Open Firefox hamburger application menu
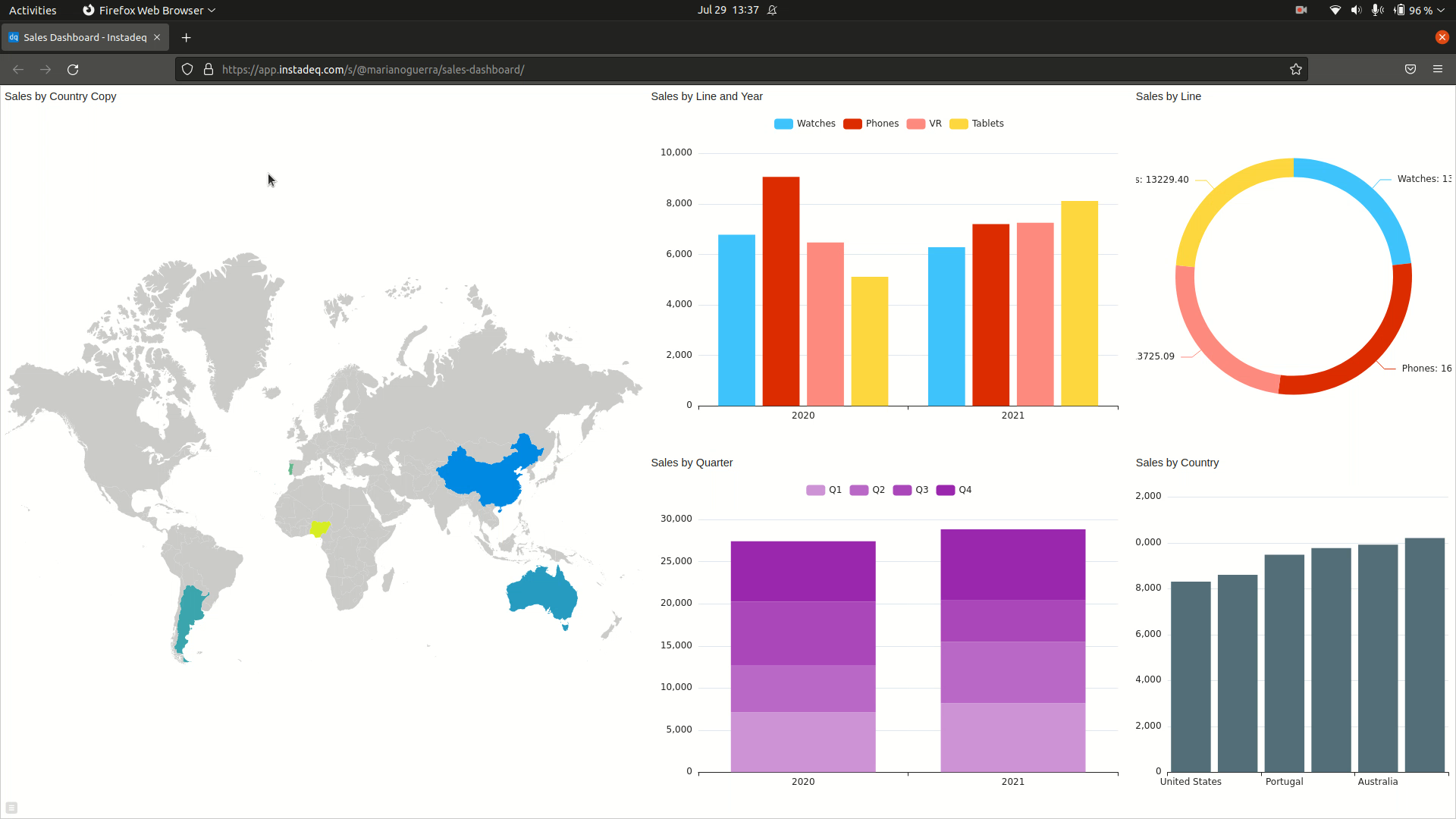The width and height of the screenshot is (1456, 819). tap(1438, 69)
